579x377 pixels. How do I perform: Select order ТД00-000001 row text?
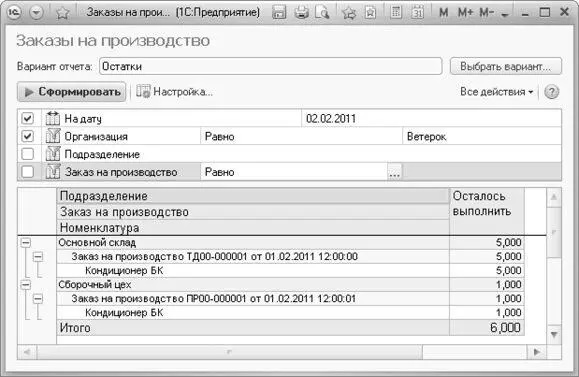coord(215,257)
